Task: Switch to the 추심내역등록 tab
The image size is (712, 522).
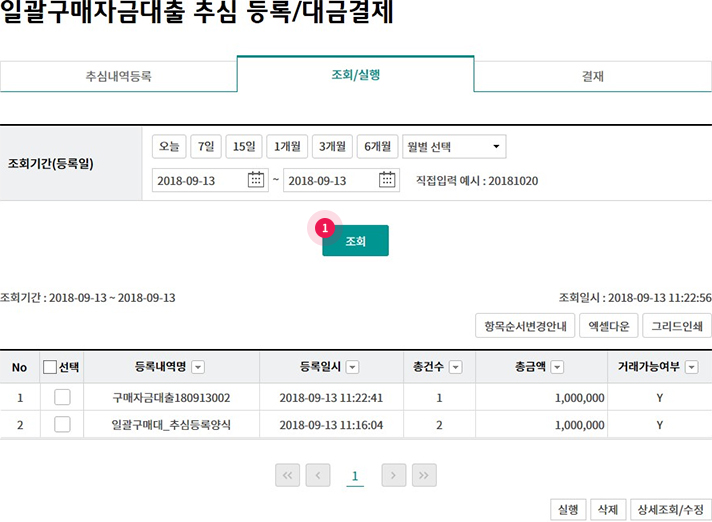Action: click(x=118, y=75)
